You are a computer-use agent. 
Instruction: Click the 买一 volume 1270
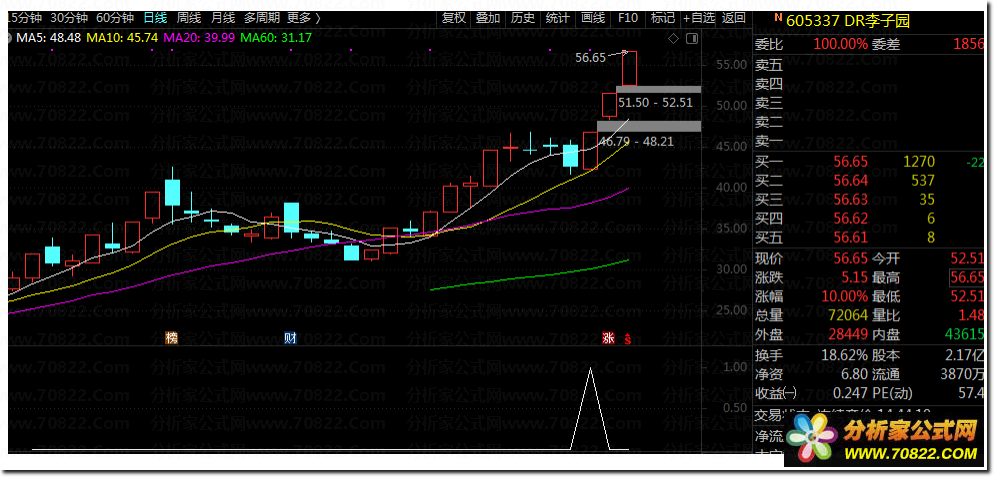point(919,161)
